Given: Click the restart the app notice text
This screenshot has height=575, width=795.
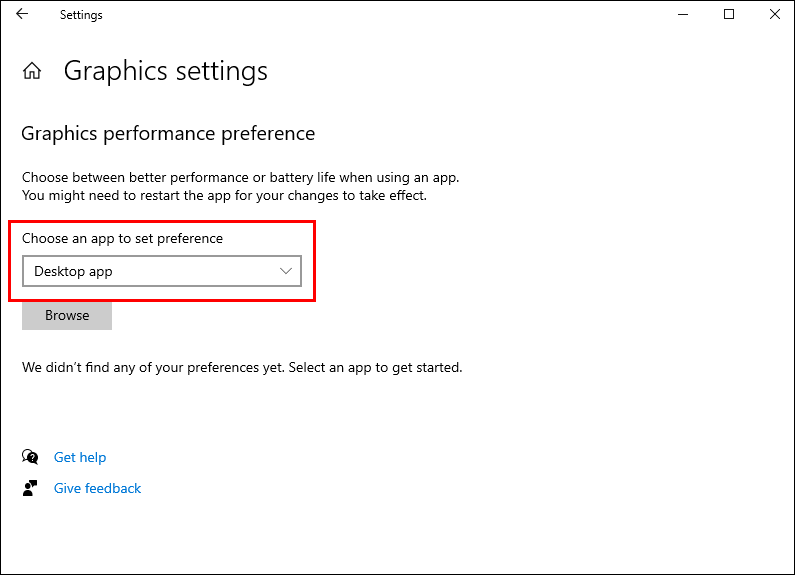Looking at the screenshot, I should pyautogui.click(x=224, y=195).
